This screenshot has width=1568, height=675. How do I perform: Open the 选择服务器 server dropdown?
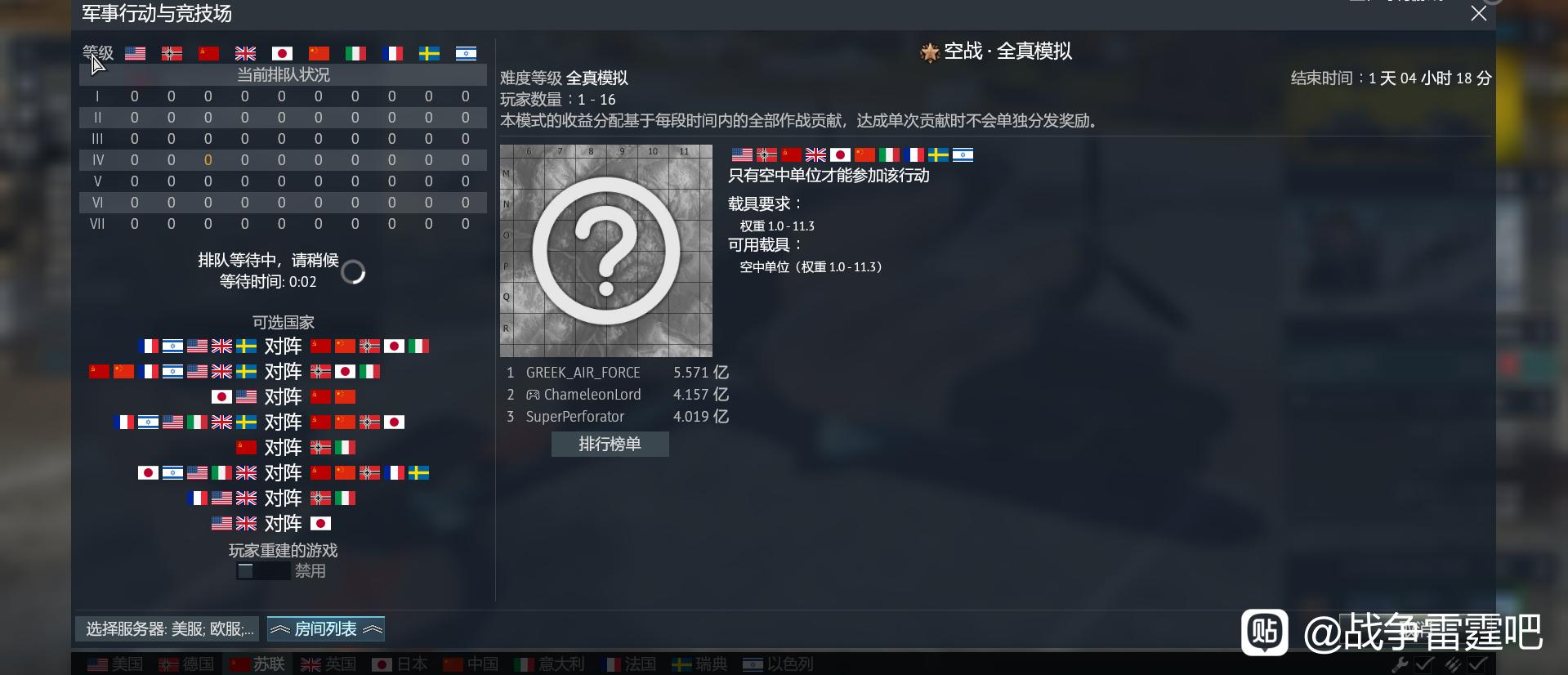tap(168, 628)
